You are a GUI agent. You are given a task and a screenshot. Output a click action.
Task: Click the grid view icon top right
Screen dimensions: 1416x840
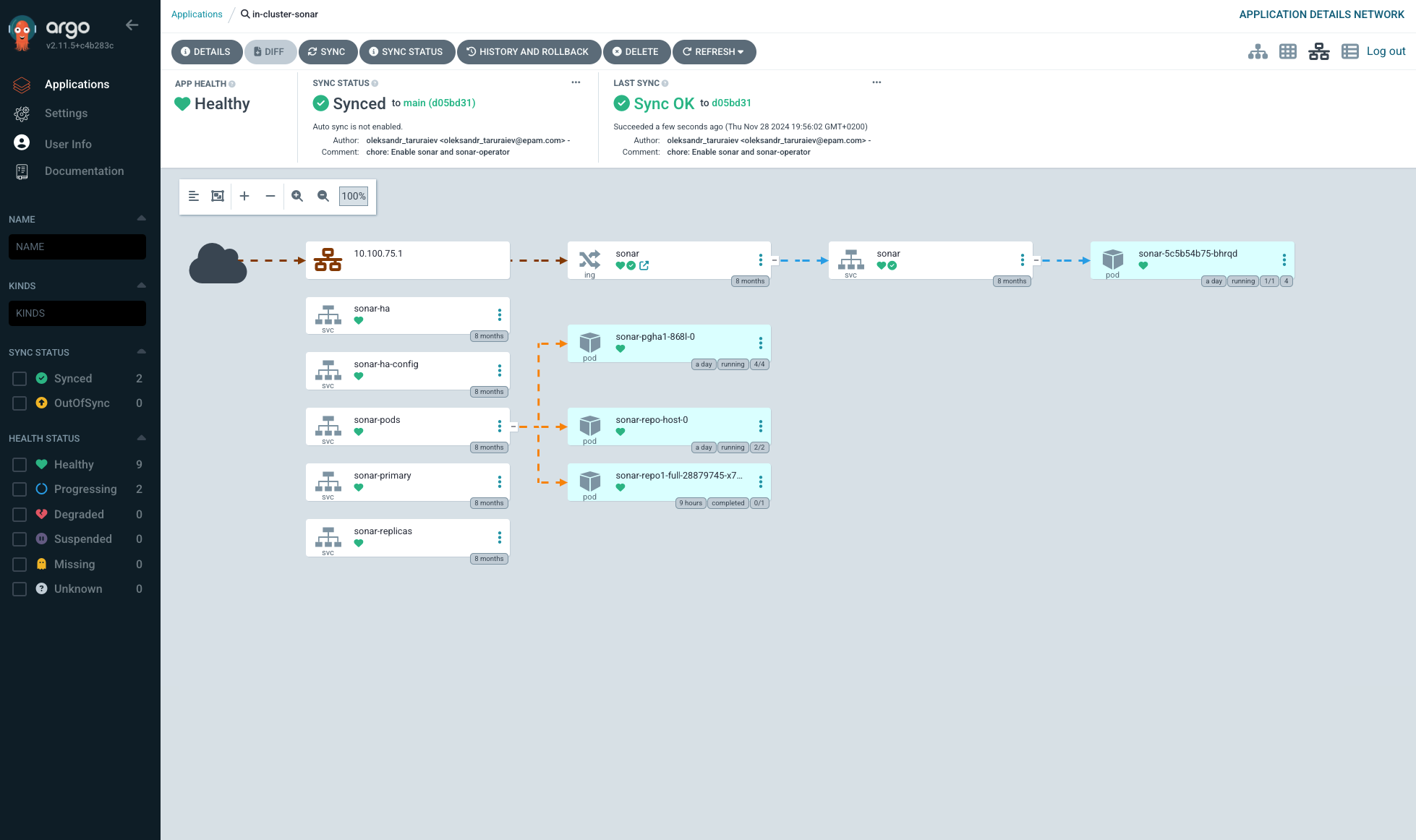[1288, 51]
